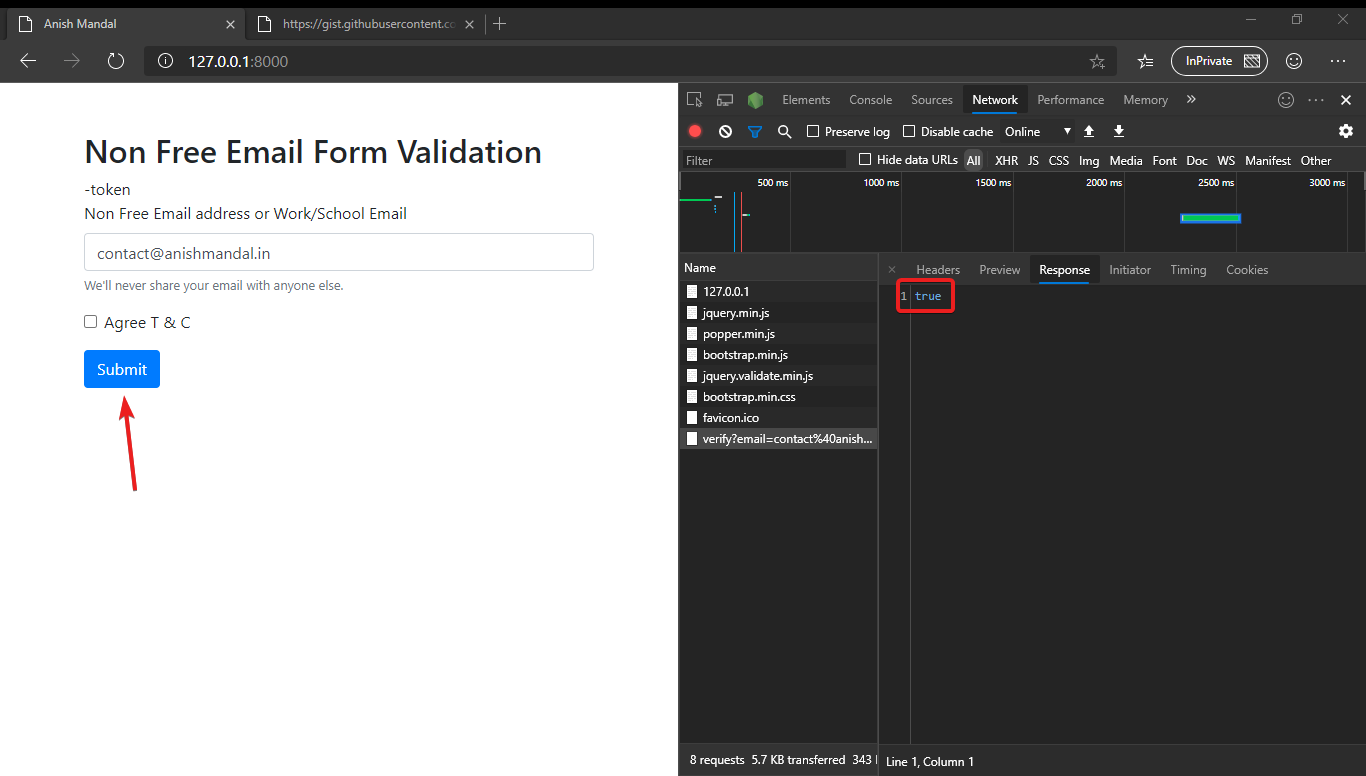Open DevTools settings gear icon
Viewport: 1366px width, 776px height.
(x=1345, y=131)
